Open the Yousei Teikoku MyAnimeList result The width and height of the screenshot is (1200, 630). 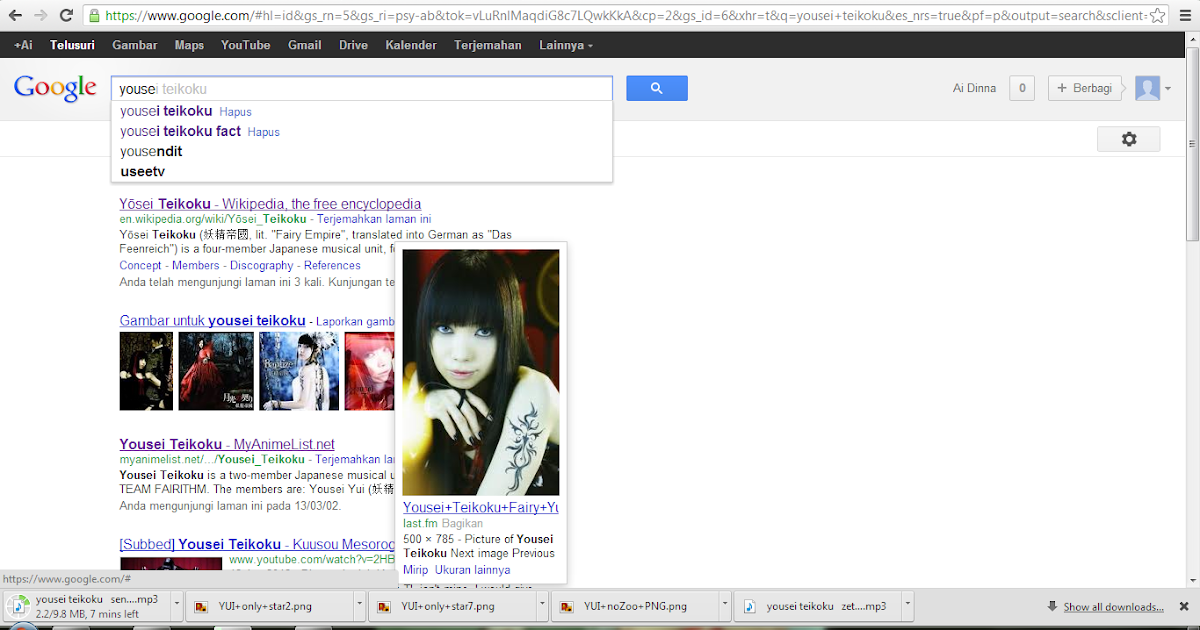coord(227,444)
